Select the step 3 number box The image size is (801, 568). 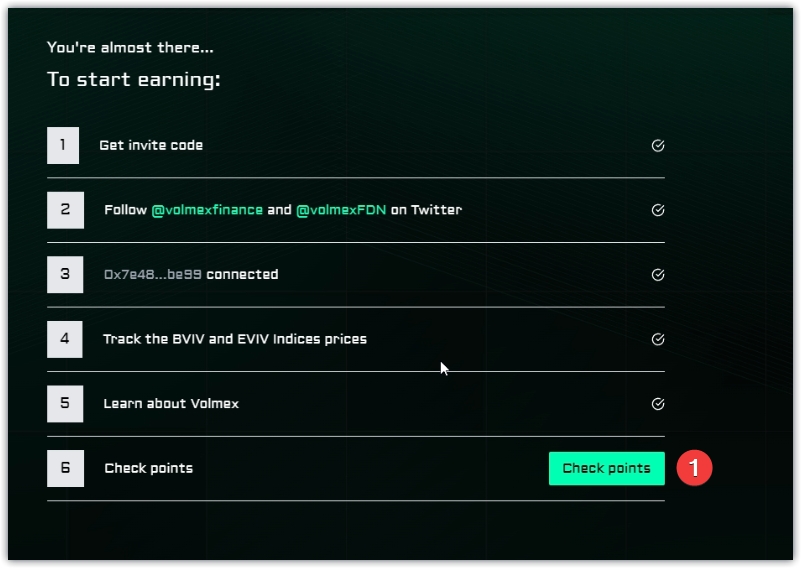pos(65,274)
